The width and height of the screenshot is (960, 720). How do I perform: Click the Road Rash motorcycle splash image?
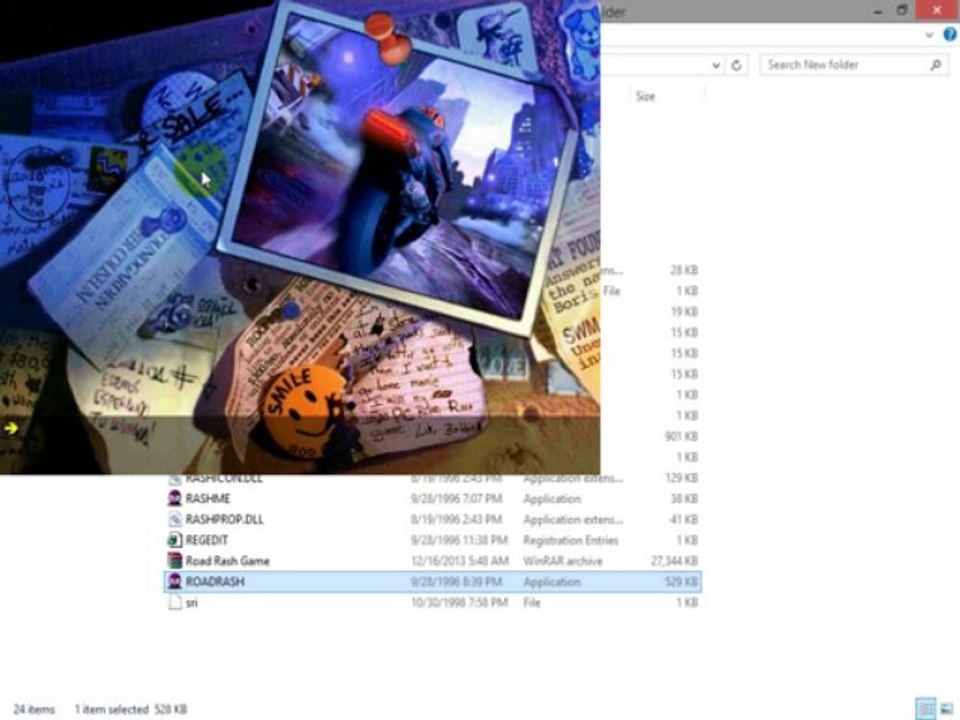point(300,237)
